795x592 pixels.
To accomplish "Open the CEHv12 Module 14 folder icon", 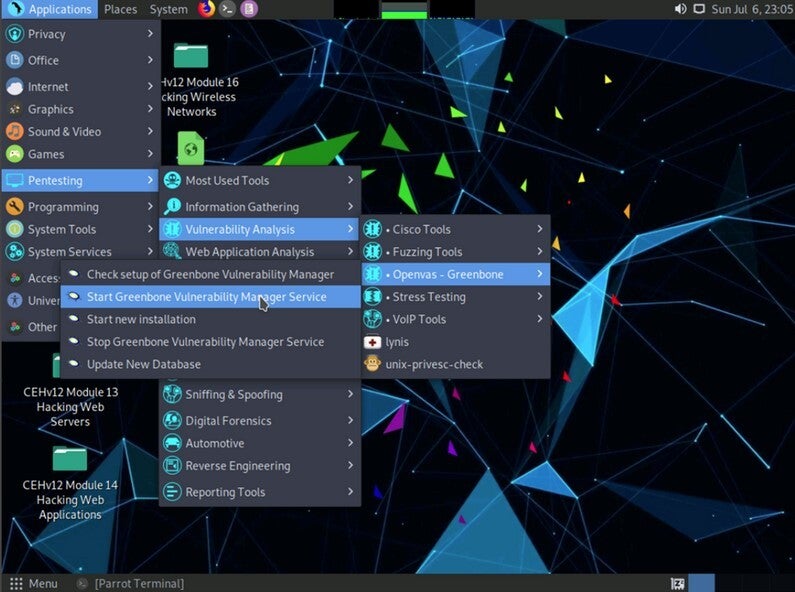I will point(70,459).
